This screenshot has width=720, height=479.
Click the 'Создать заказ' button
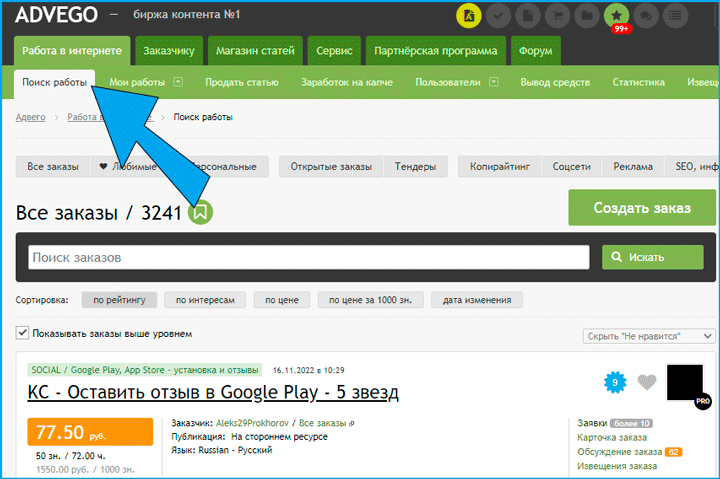642,208
